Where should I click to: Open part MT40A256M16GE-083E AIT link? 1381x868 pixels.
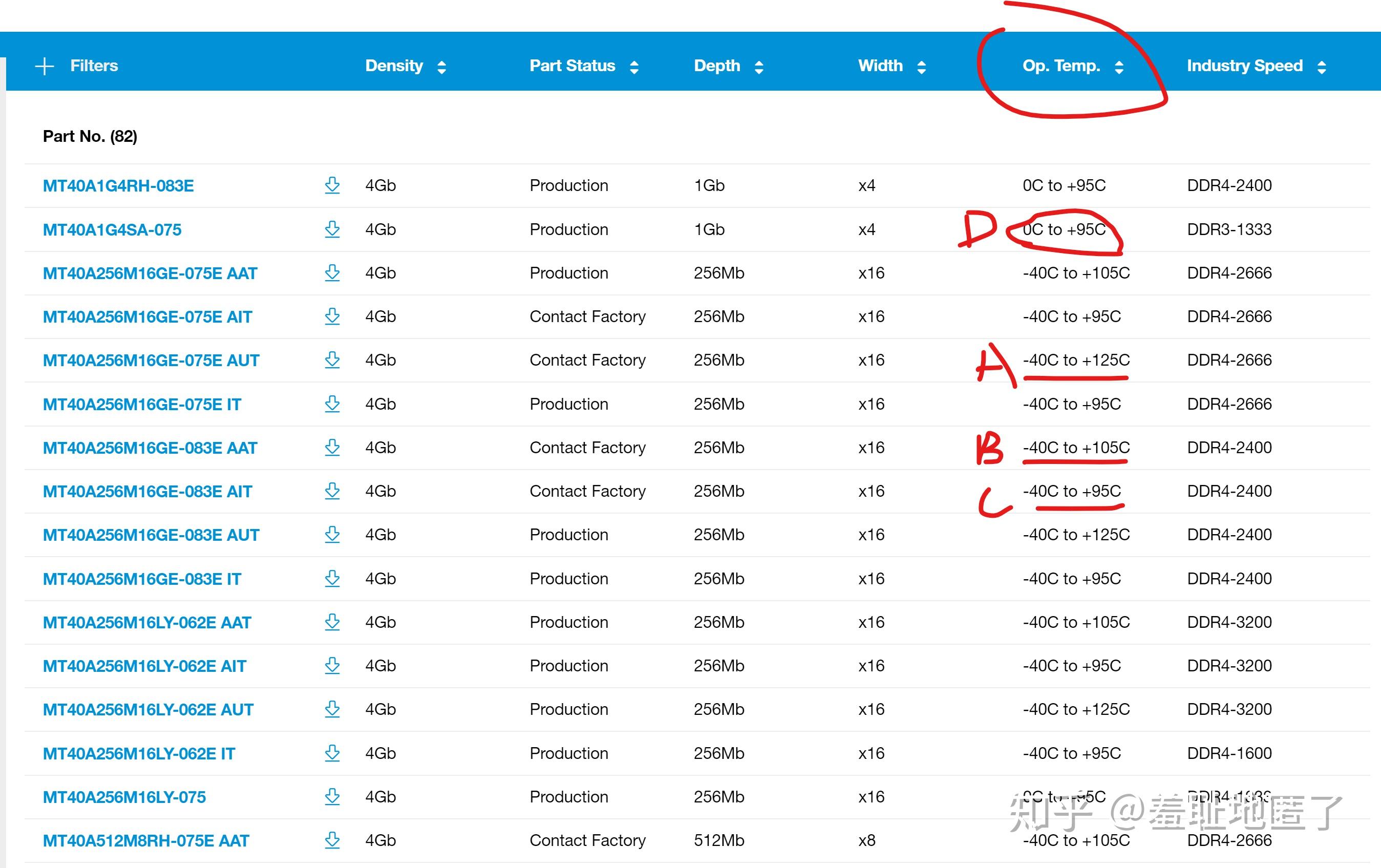coord(147,492)
